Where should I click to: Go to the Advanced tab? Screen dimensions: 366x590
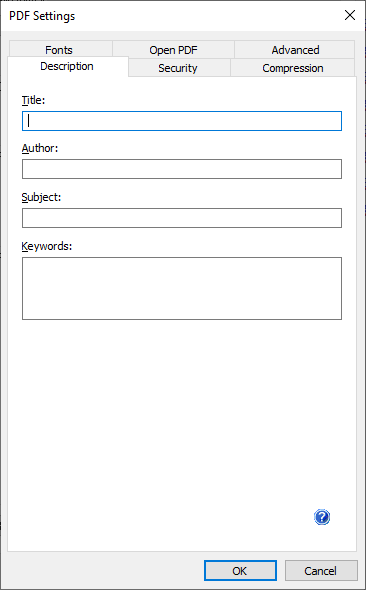click(x=295, y=50)
